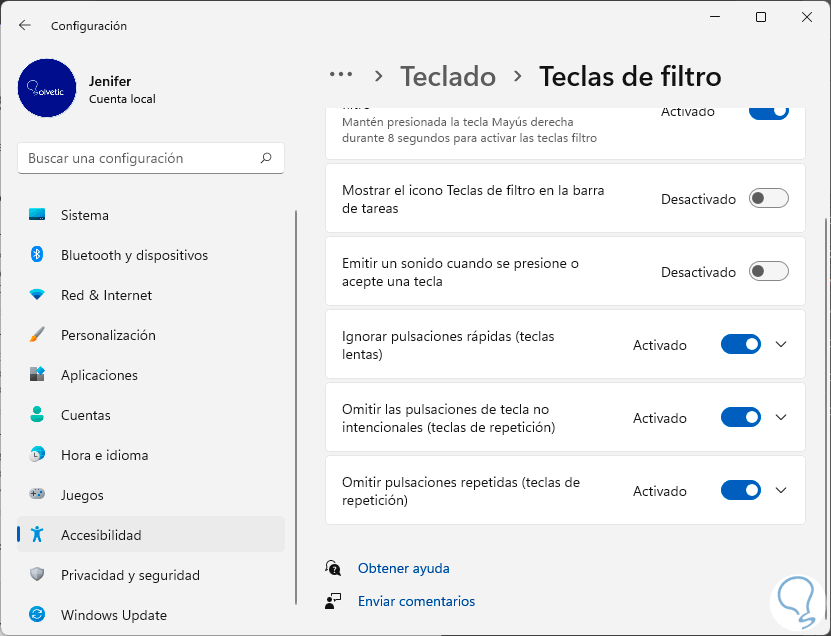Click the Enviar comentarios link
This screenshot has width=831, height=636.
coord(416,601)
